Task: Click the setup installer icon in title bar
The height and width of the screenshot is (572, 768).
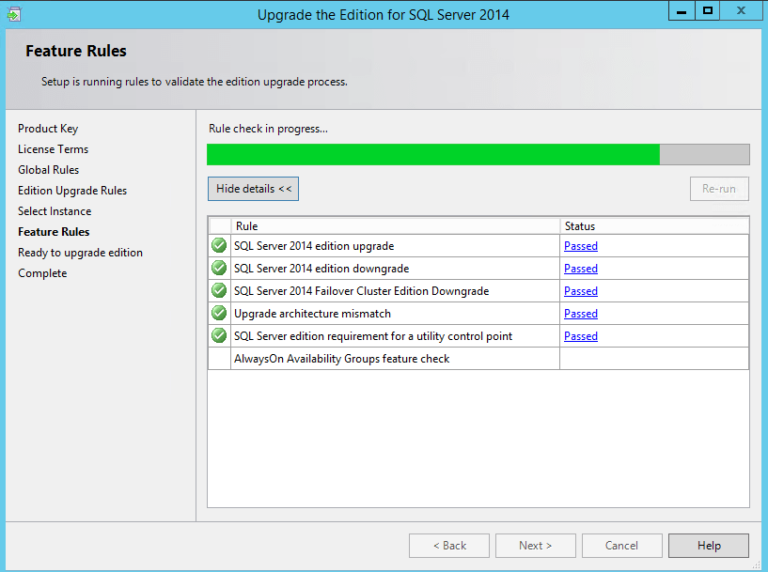Action: coord(14,14)
